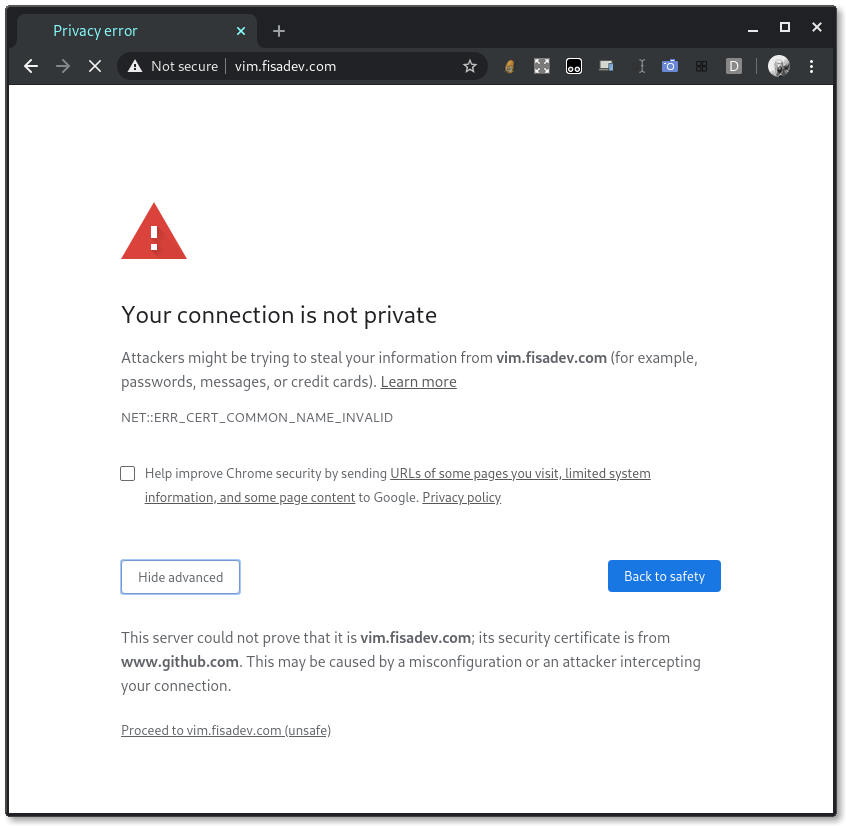
Task: Click the grid squares extension icon
Action: 701,66
